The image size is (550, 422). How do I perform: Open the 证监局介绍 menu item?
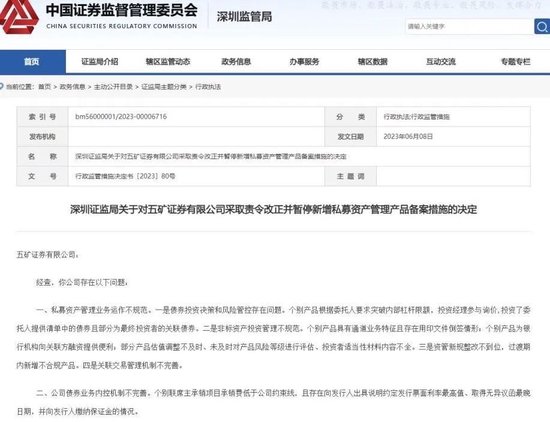[100, 62]
